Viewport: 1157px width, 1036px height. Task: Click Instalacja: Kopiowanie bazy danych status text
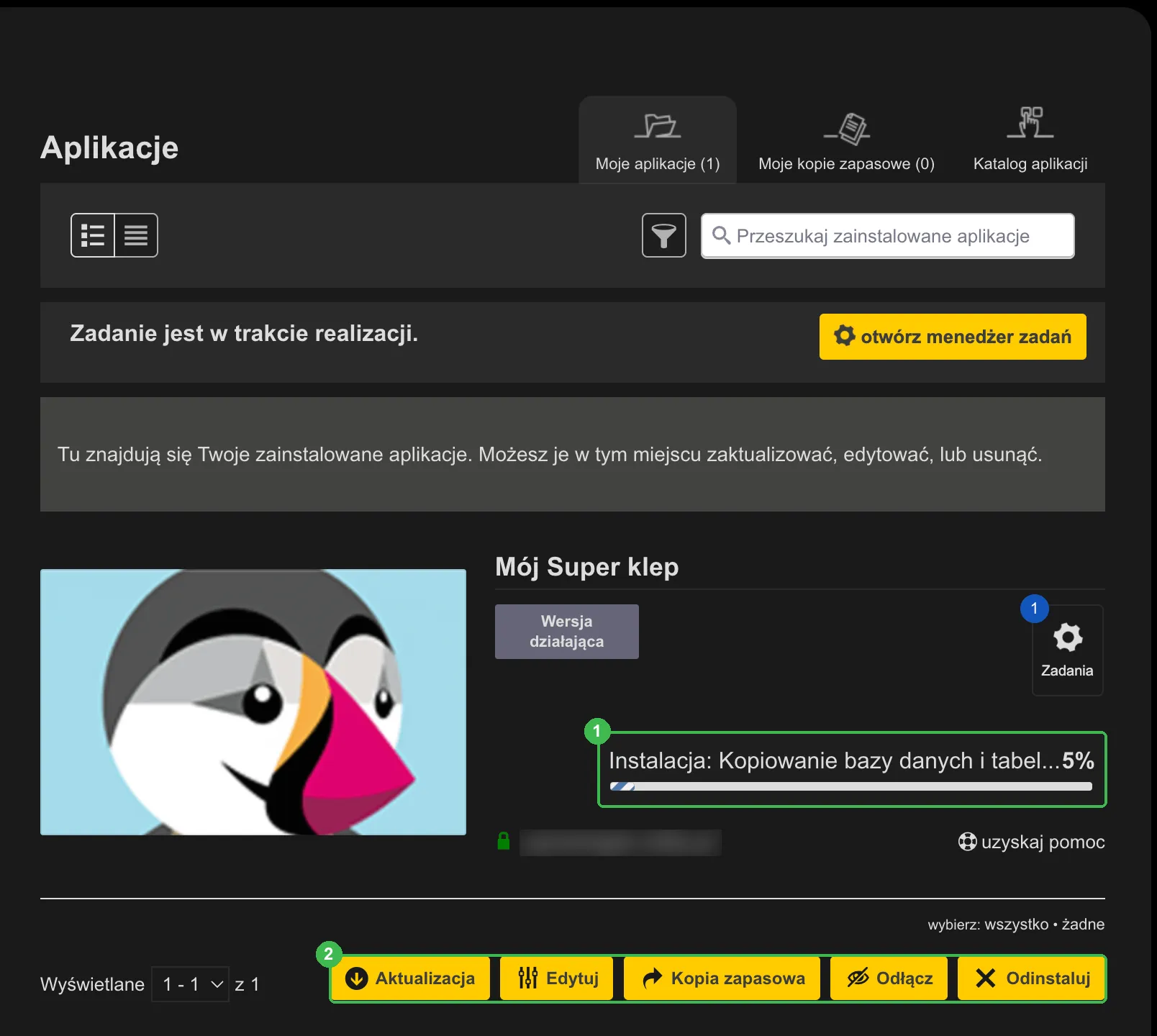[835, 760]
